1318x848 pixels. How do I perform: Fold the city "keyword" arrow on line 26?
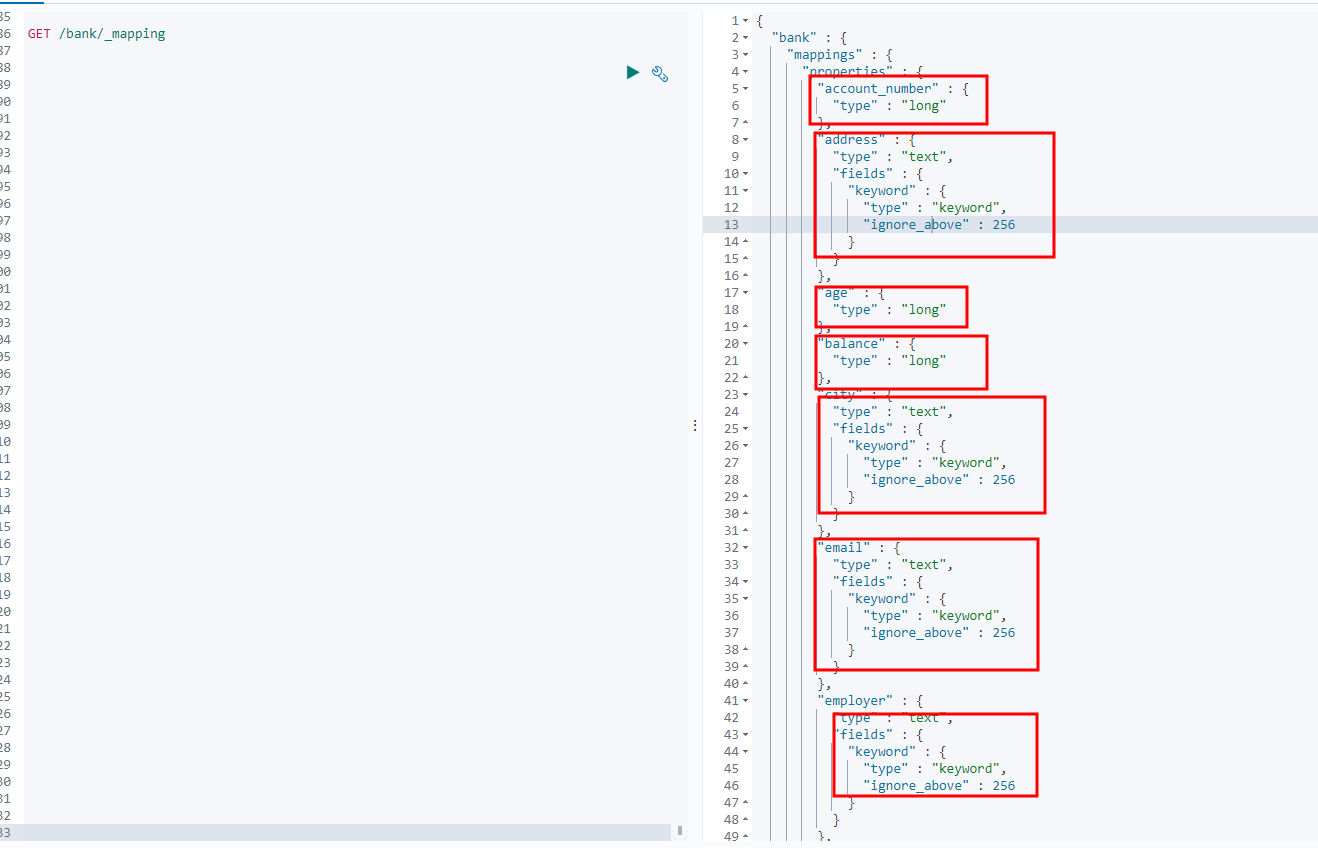point(745,446)
